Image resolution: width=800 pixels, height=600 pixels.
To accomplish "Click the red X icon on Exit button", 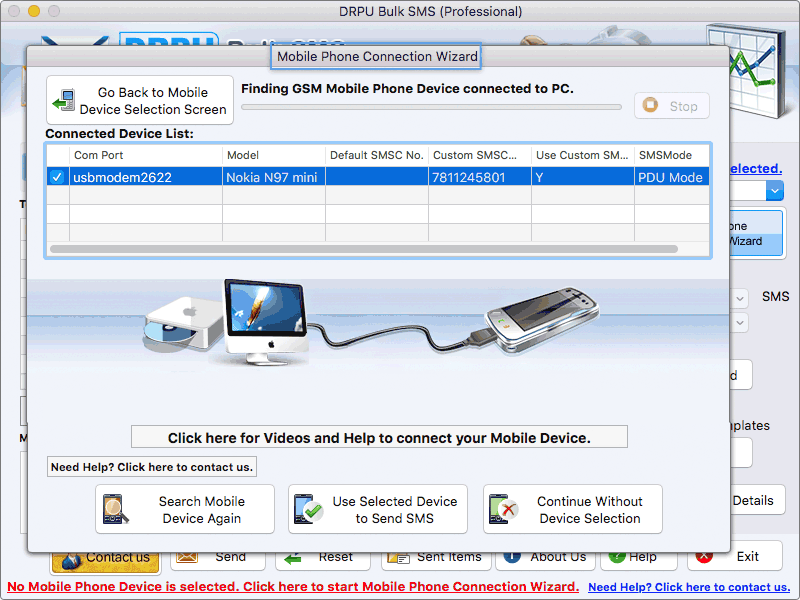I will 704,557.
